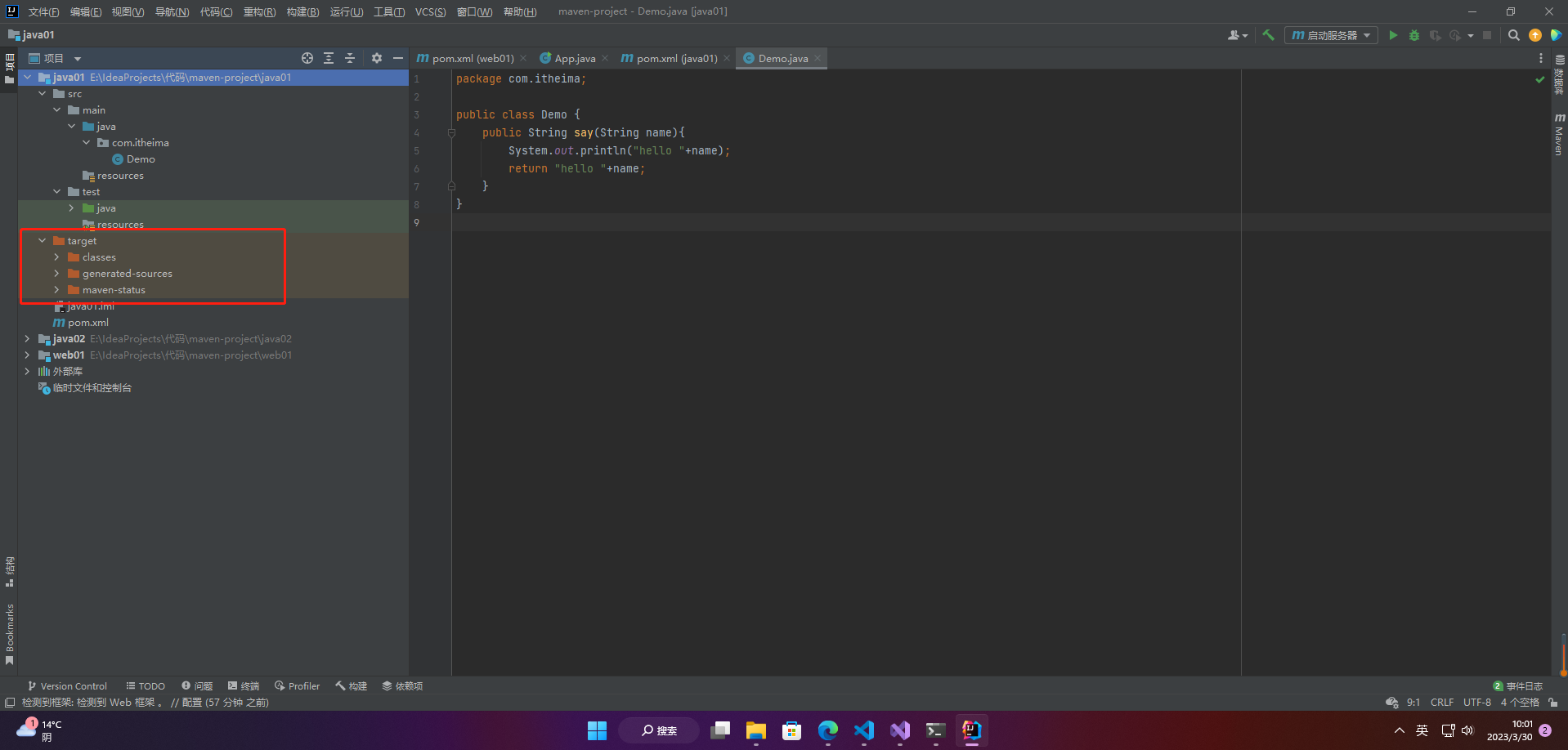Open Visual Studio Code from the taskbar
Screen dimensions: 1568x750
point(864,730)
